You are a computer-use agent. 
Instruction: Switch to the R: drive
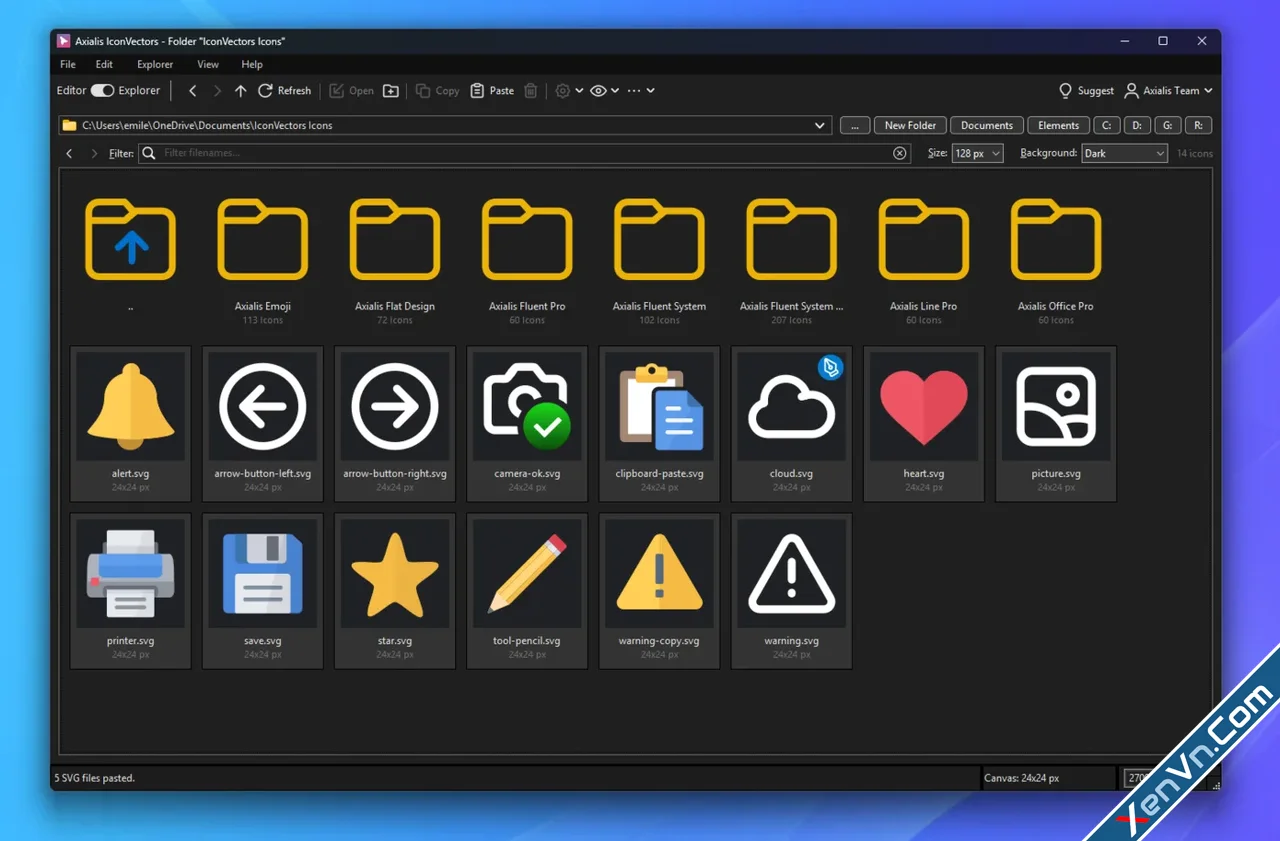click(1198, 125)
